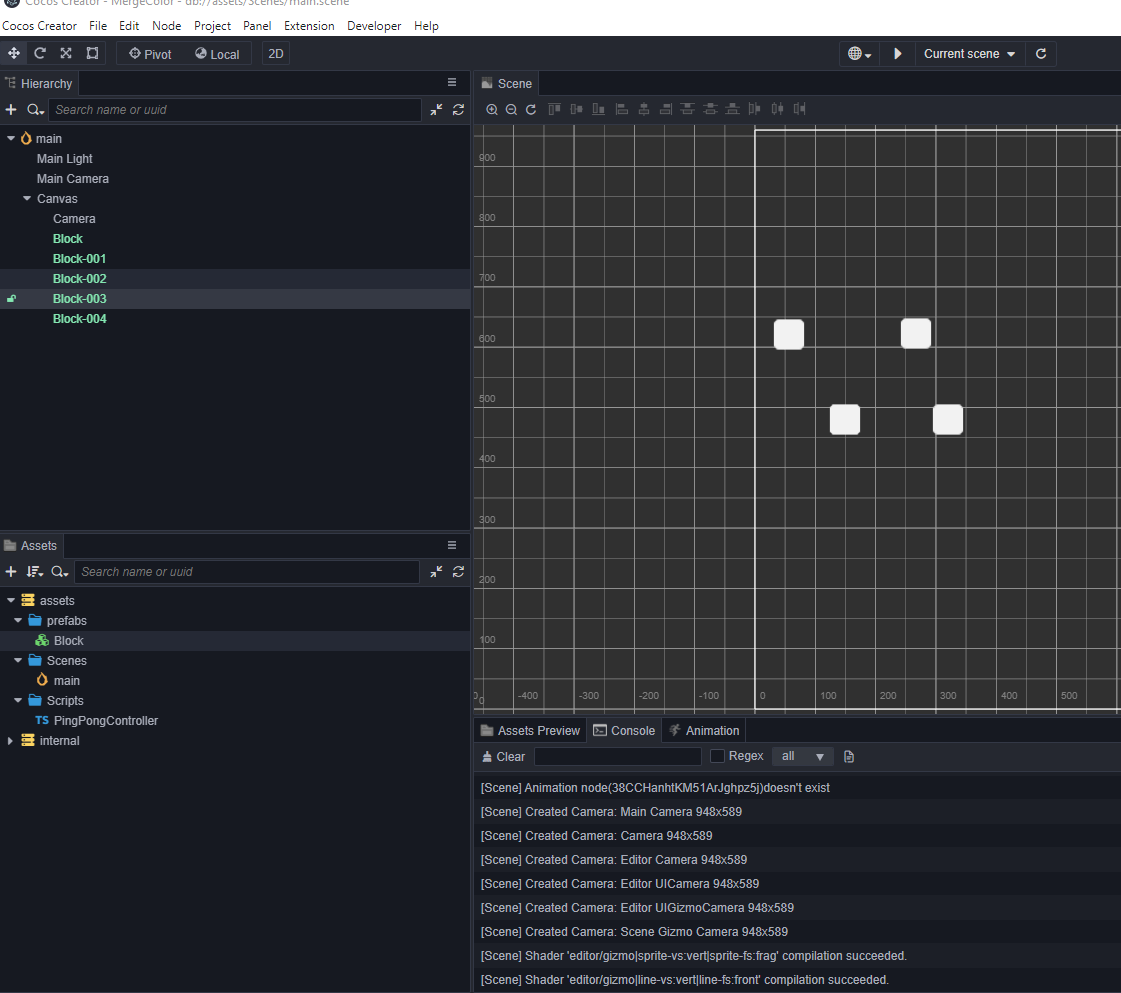The image size is (1121, 993).
Task: Select the Move transform tool
Action: (x=14, y=54)
